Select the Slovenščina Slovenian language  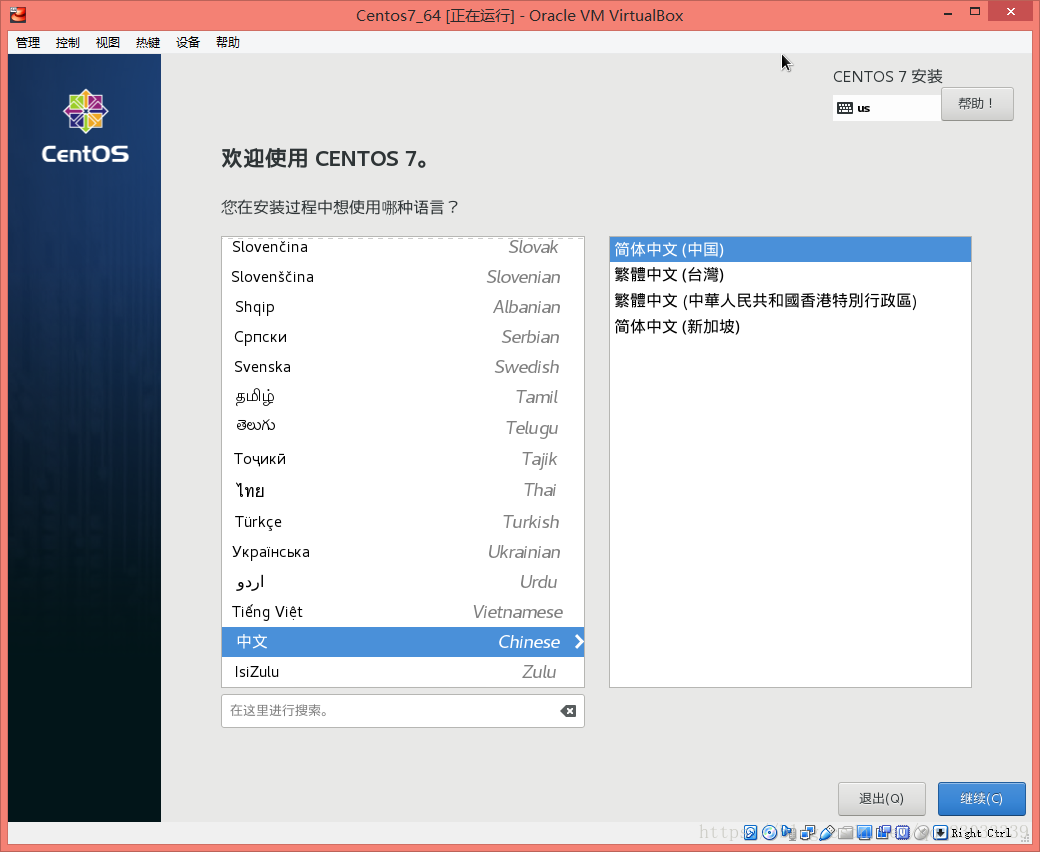tap(403, 277)
